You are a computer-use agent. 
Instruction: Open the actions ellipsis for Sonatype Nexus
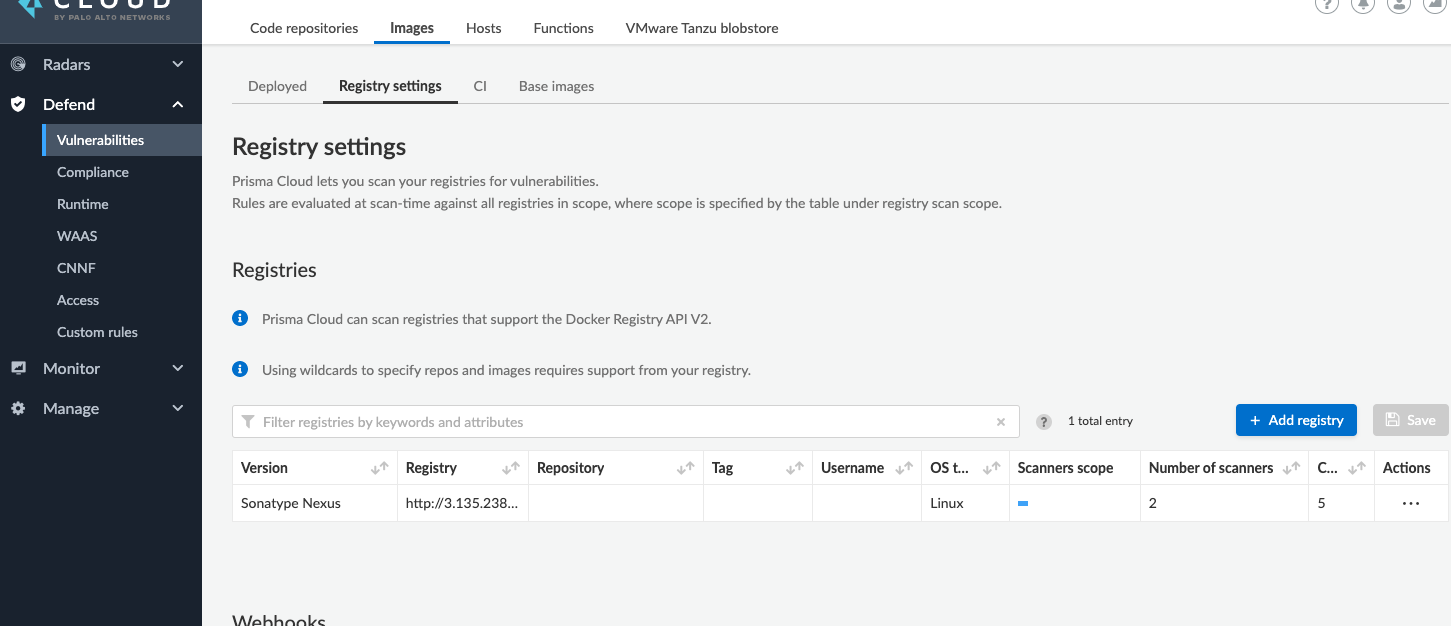tap(1410, 504)
